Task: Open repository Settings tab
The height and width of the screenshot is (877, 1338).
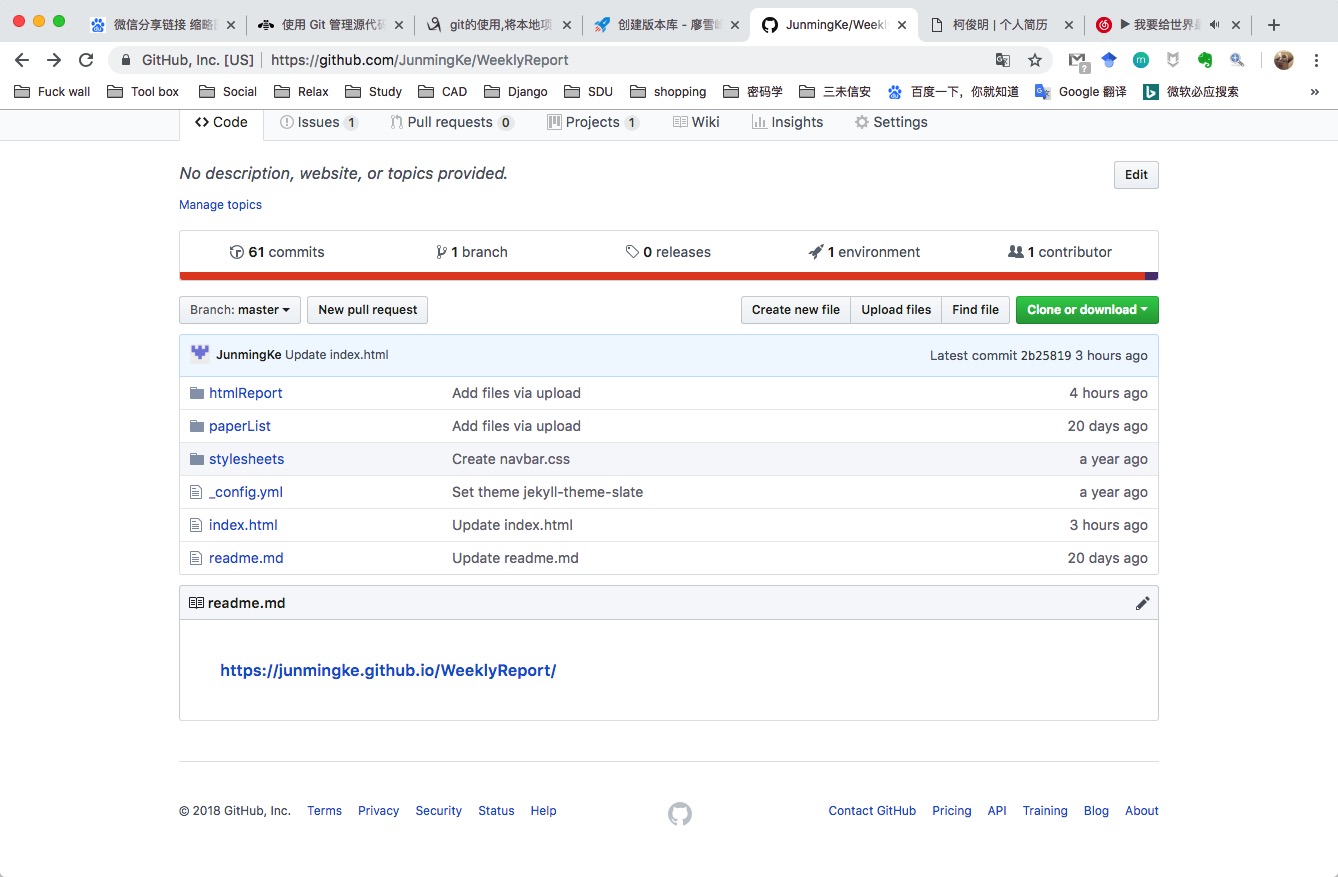Action: click(x=891, y=122)
